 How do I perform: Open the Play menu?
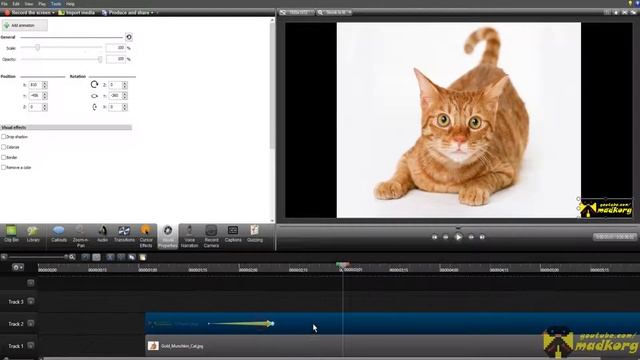(42, 4)
